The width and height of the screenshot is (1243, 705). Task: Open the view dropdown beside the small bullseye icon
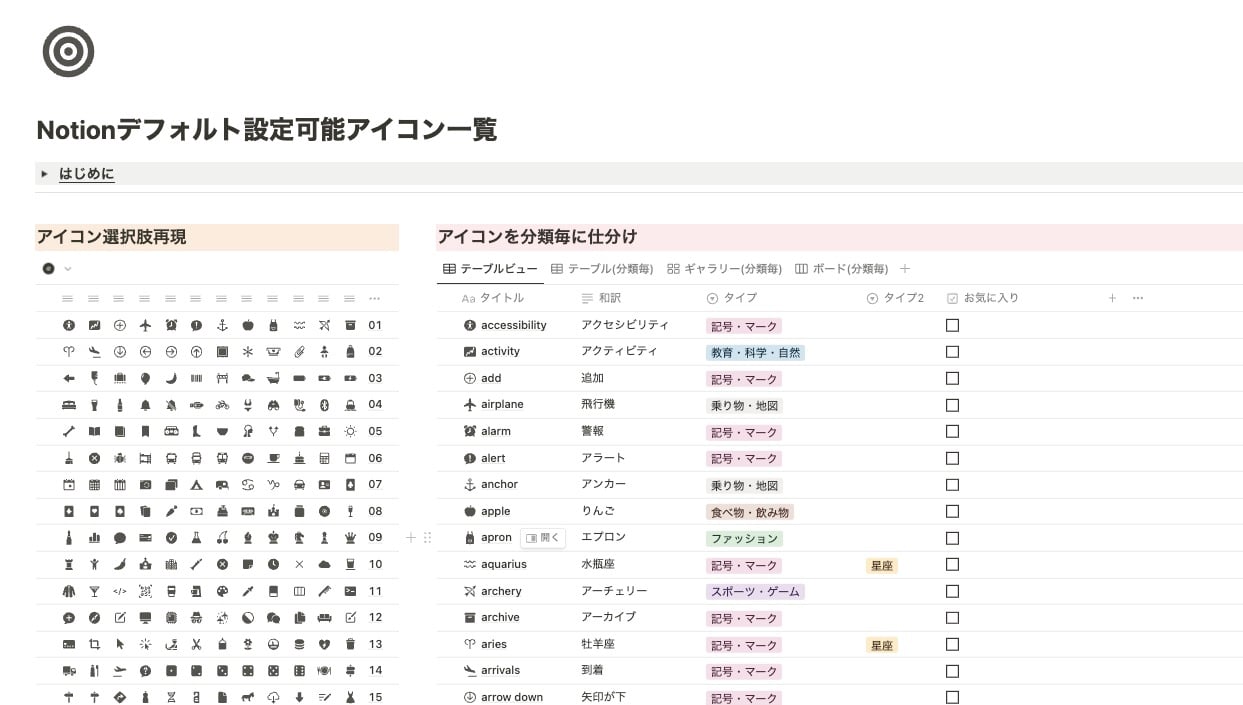(68, 269)
